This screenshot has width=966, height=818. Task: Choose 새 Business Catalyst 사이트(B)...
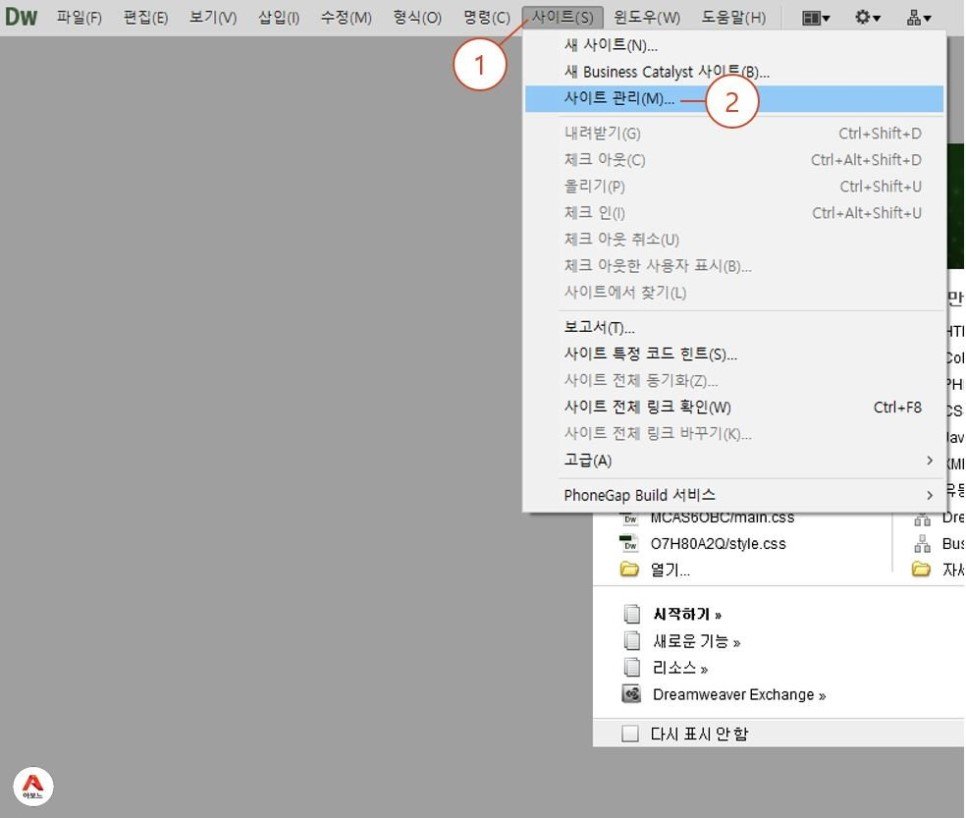[x=733, y=71]
